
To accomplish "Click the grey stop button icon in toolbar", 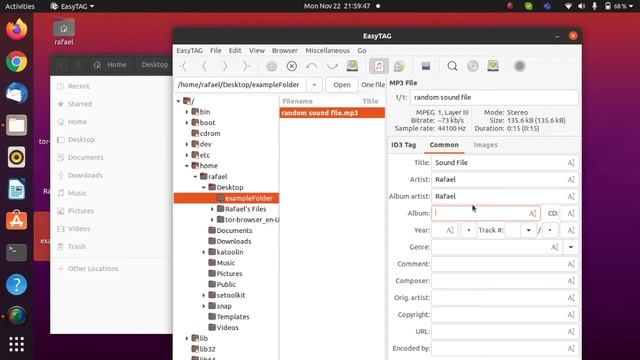I will pyautogui.click(x=520, y=66).
